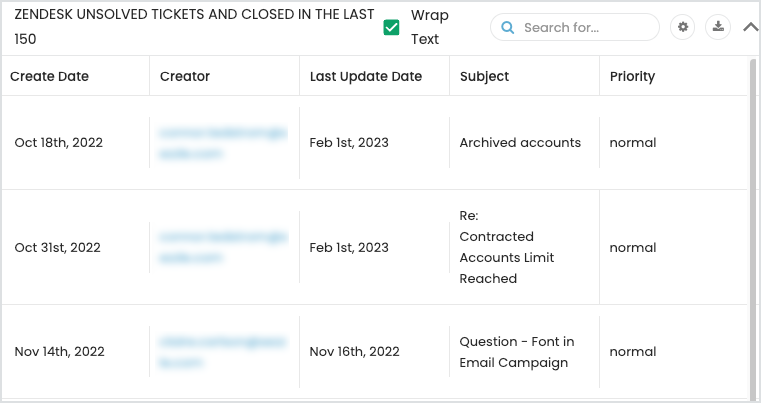761x403 pixels.
Task: Focus the Search for... field
Action: tap(575, 27)
